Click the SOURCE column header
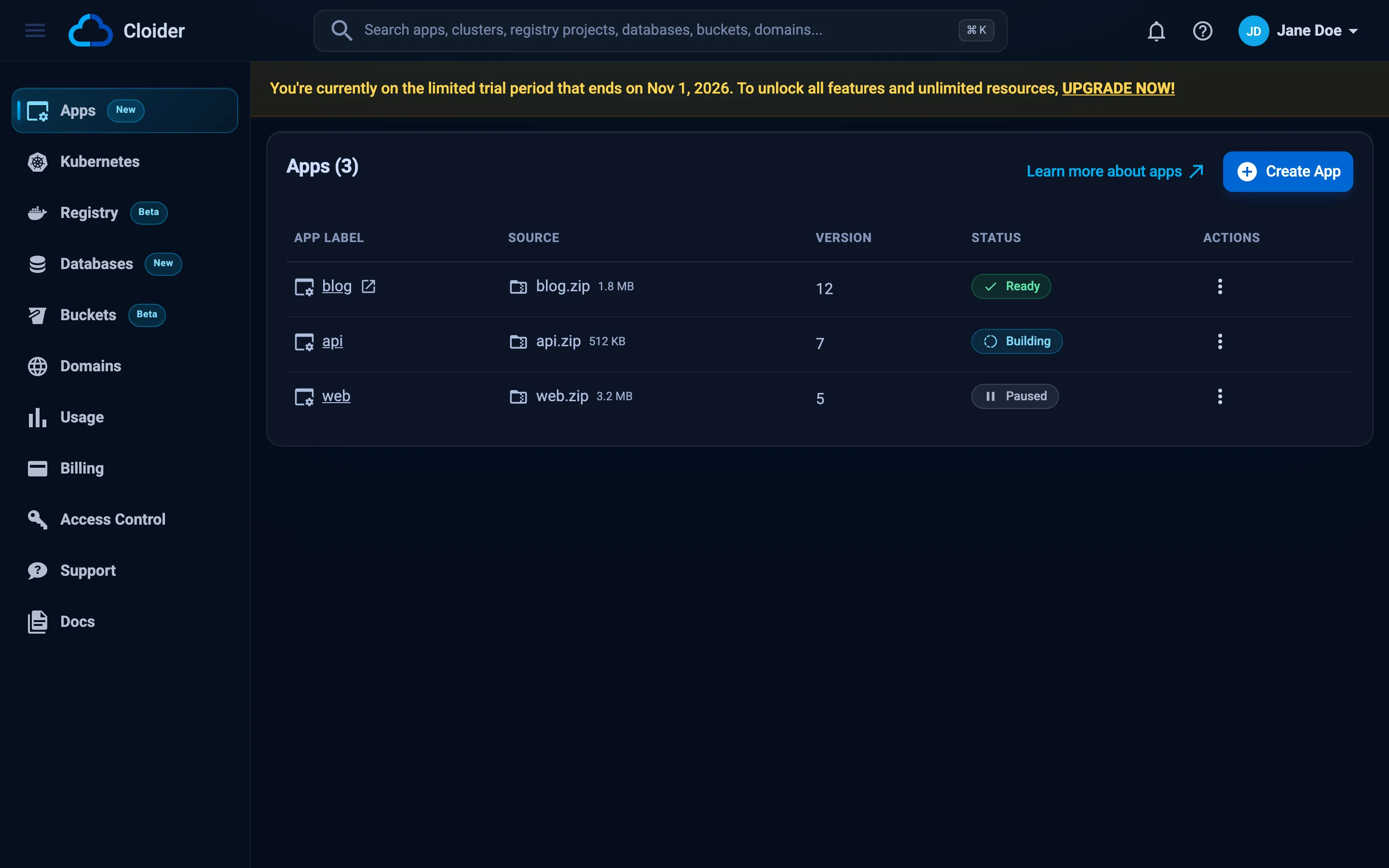This screenshot has width=1389, height=868. coord(533,238)
